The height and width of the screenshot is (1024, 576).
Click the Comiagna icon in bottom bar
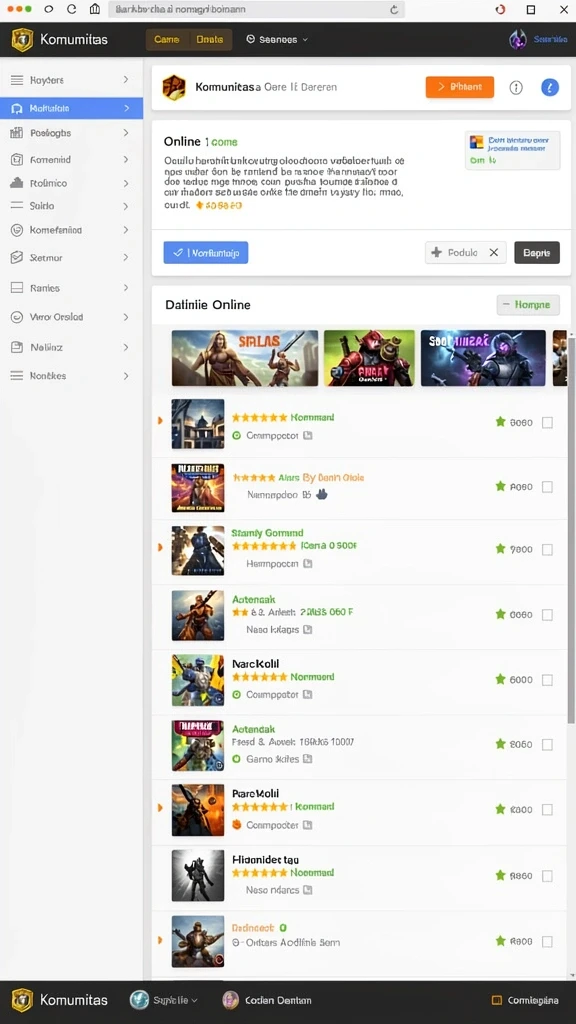coord(496,1000)
